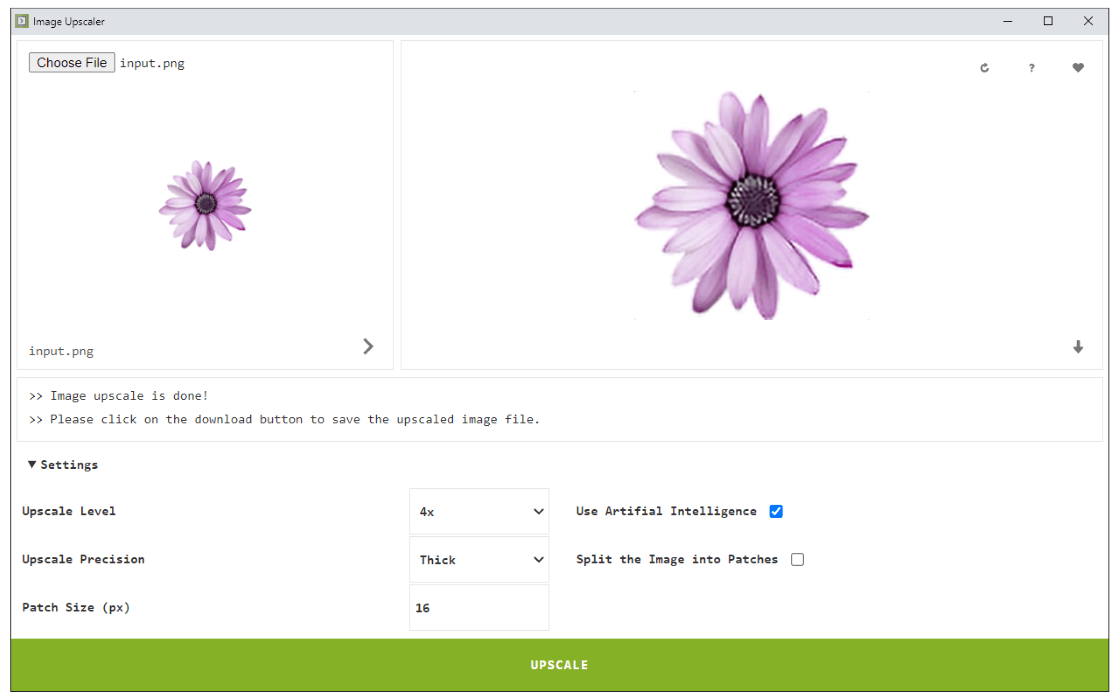Click the right chevron arrow next to input.png
Image resolution: width=1120 pixels, height=700 pixels.
tap(368, 346)
